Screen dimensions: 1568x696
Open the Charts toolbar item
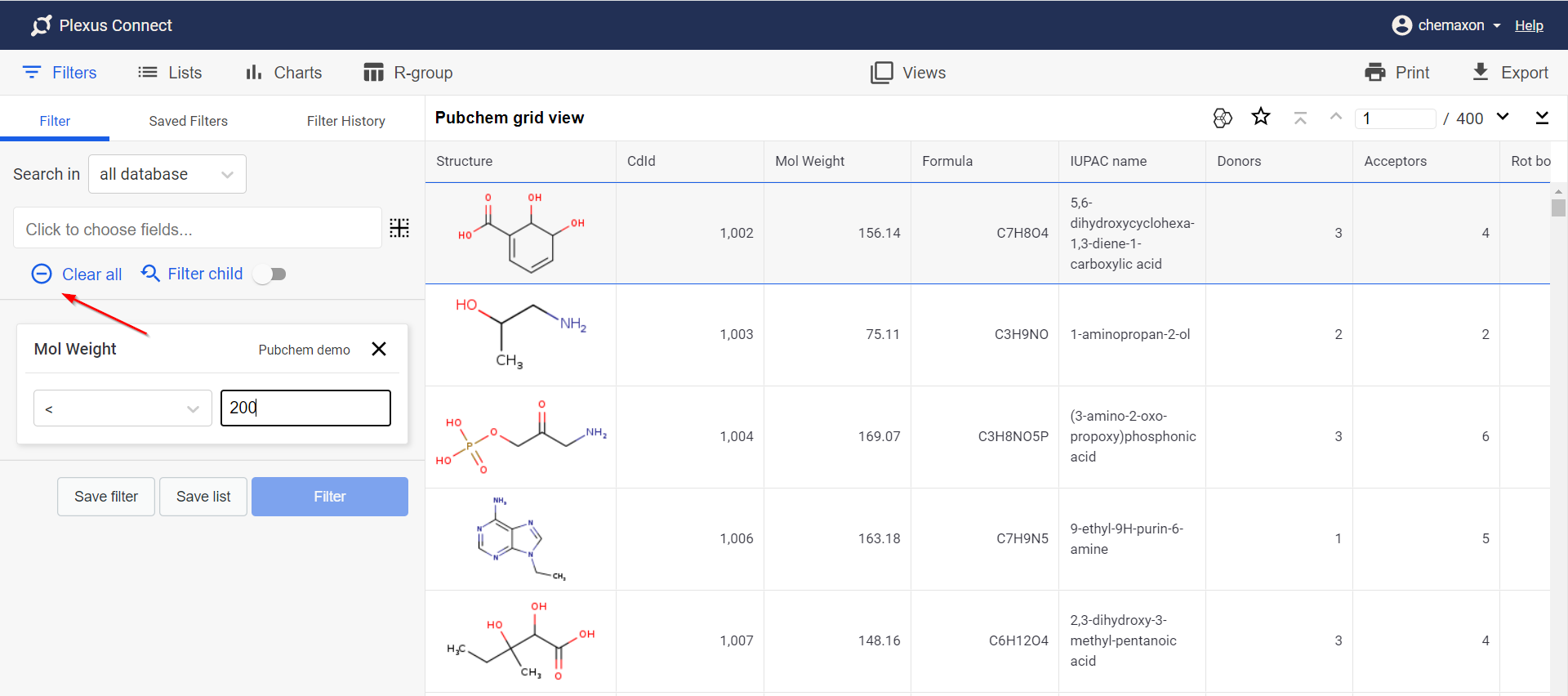coord(283,73)
